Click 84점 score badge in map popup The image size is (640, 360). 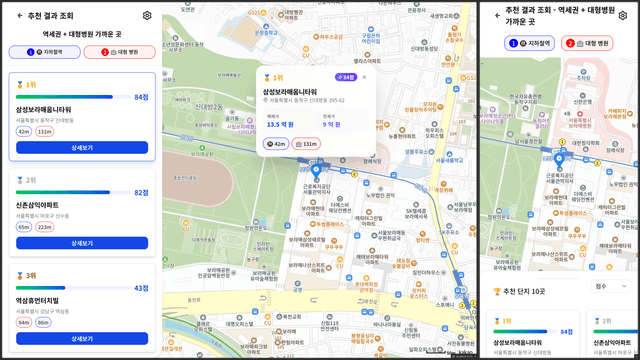pyautogui.click(x=346, y=77)
